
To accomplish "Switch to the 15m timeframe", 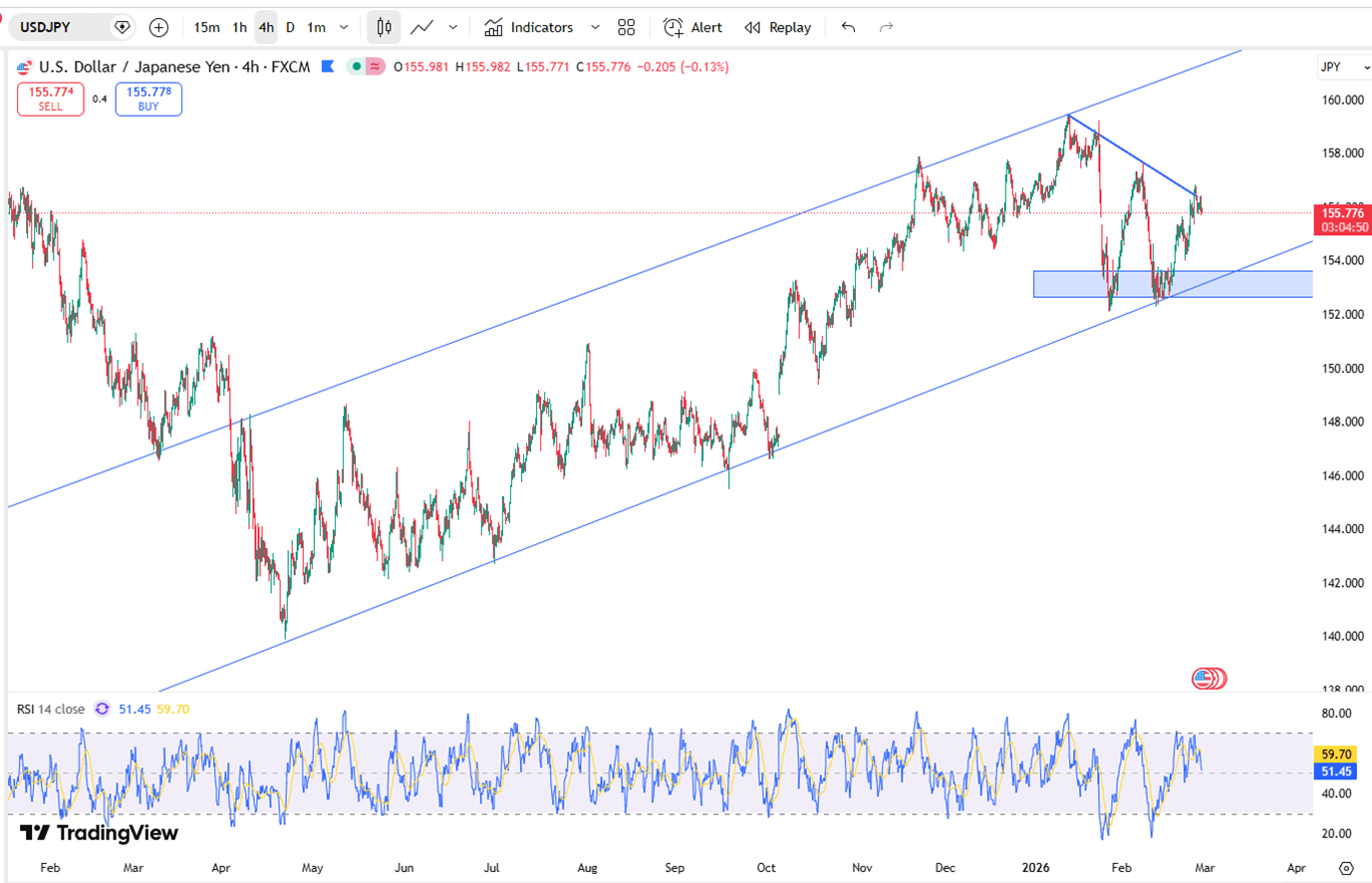I will click(206, 28).
